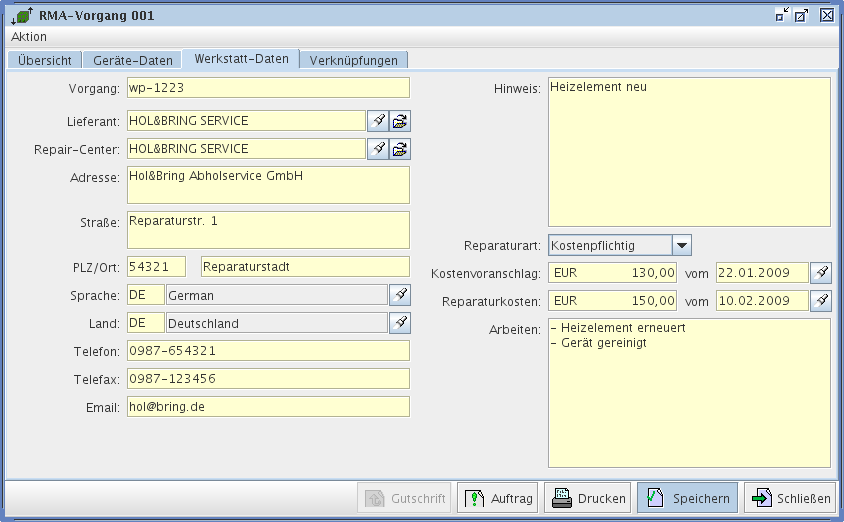844x522 pixels.
Task: Open the folder icon beside Repair-Center field
Action: pos(400,149)
